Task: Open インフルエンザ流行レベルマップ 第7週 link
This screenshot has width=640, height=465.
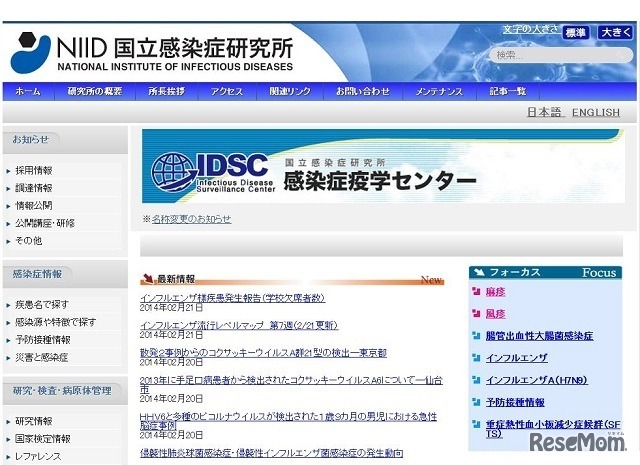Action: point(239,325)
